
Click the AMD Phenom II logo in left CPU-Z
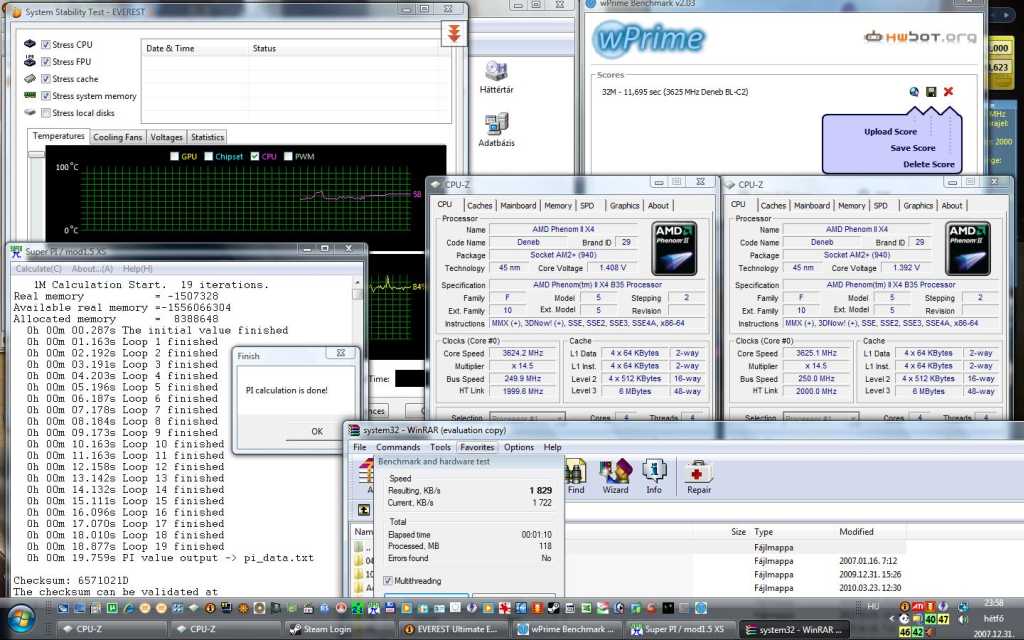coord(674,248)
